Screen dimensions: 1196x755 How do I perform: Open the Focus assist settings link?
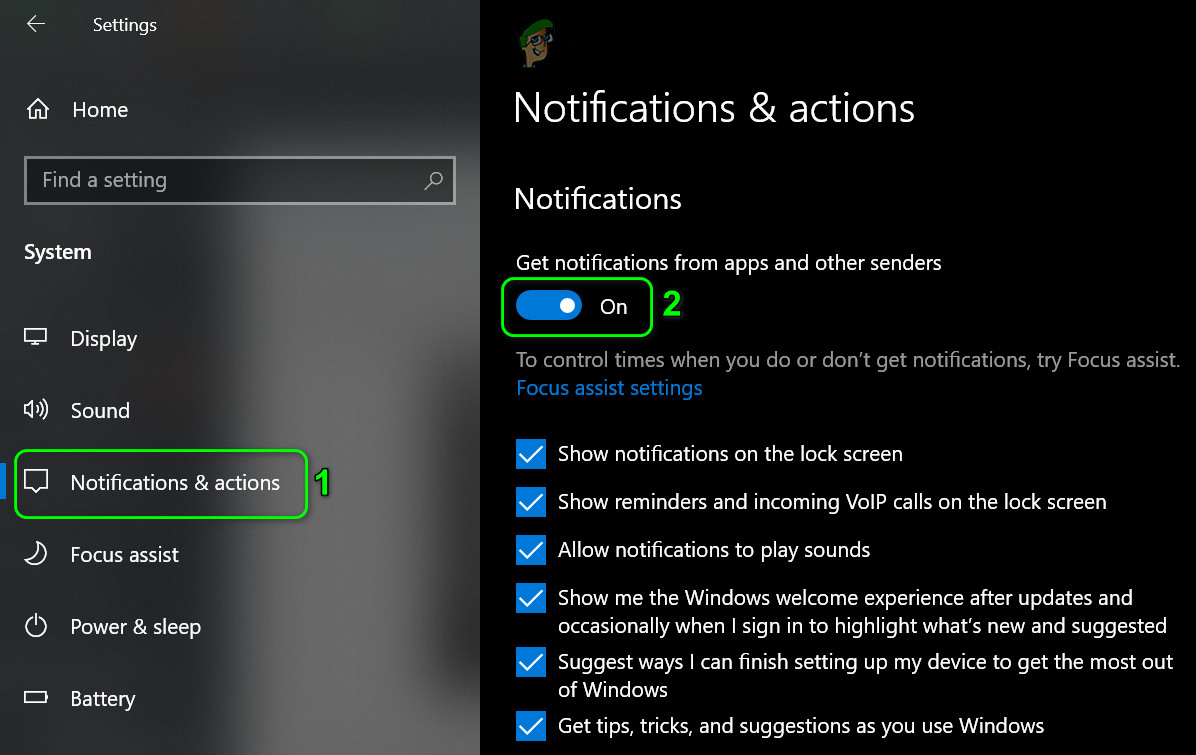pos(609,388)
